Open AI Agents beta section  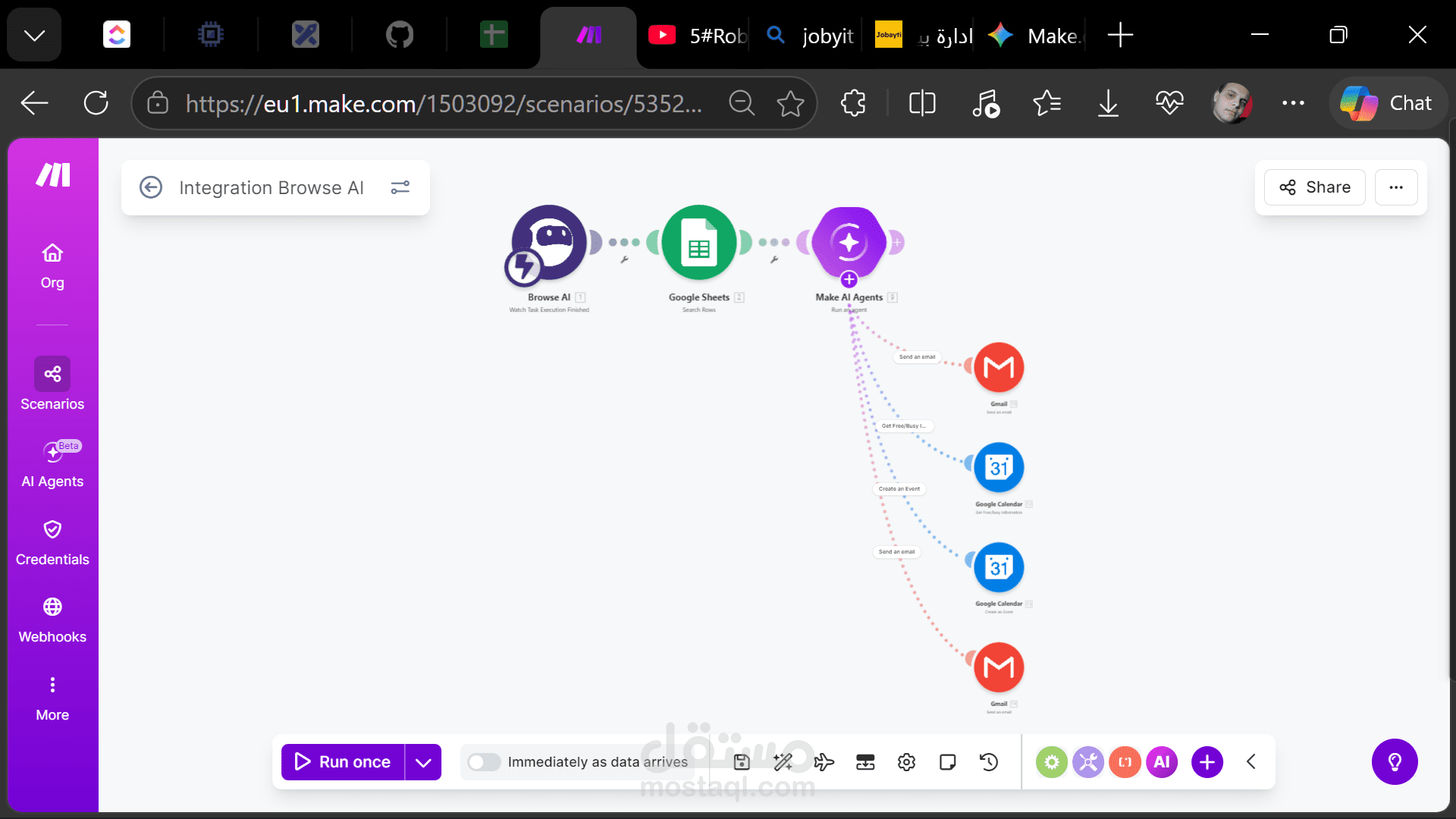52,464
